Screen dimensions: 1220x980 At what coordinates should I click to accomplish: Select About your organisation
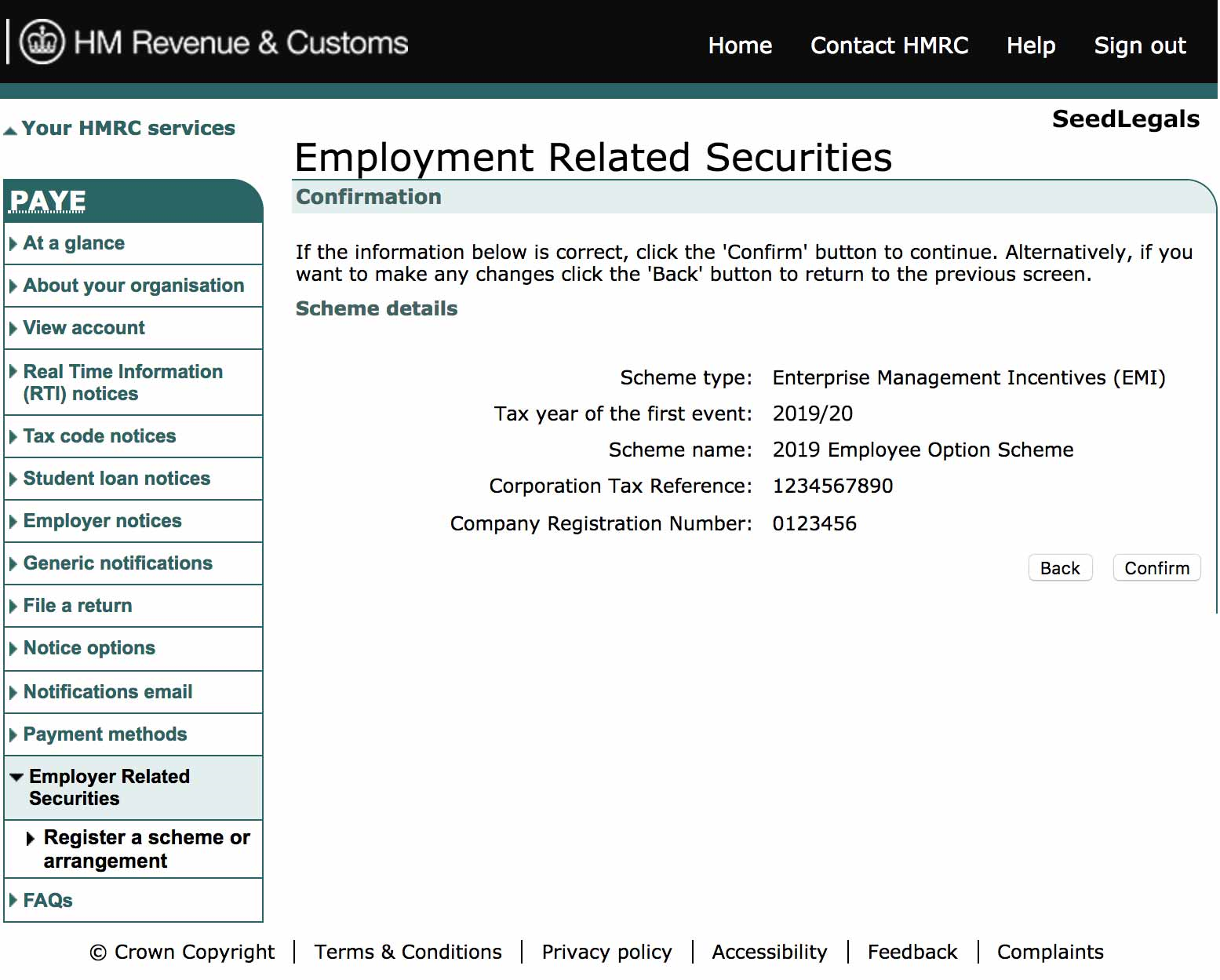click(x=133, y=286)
